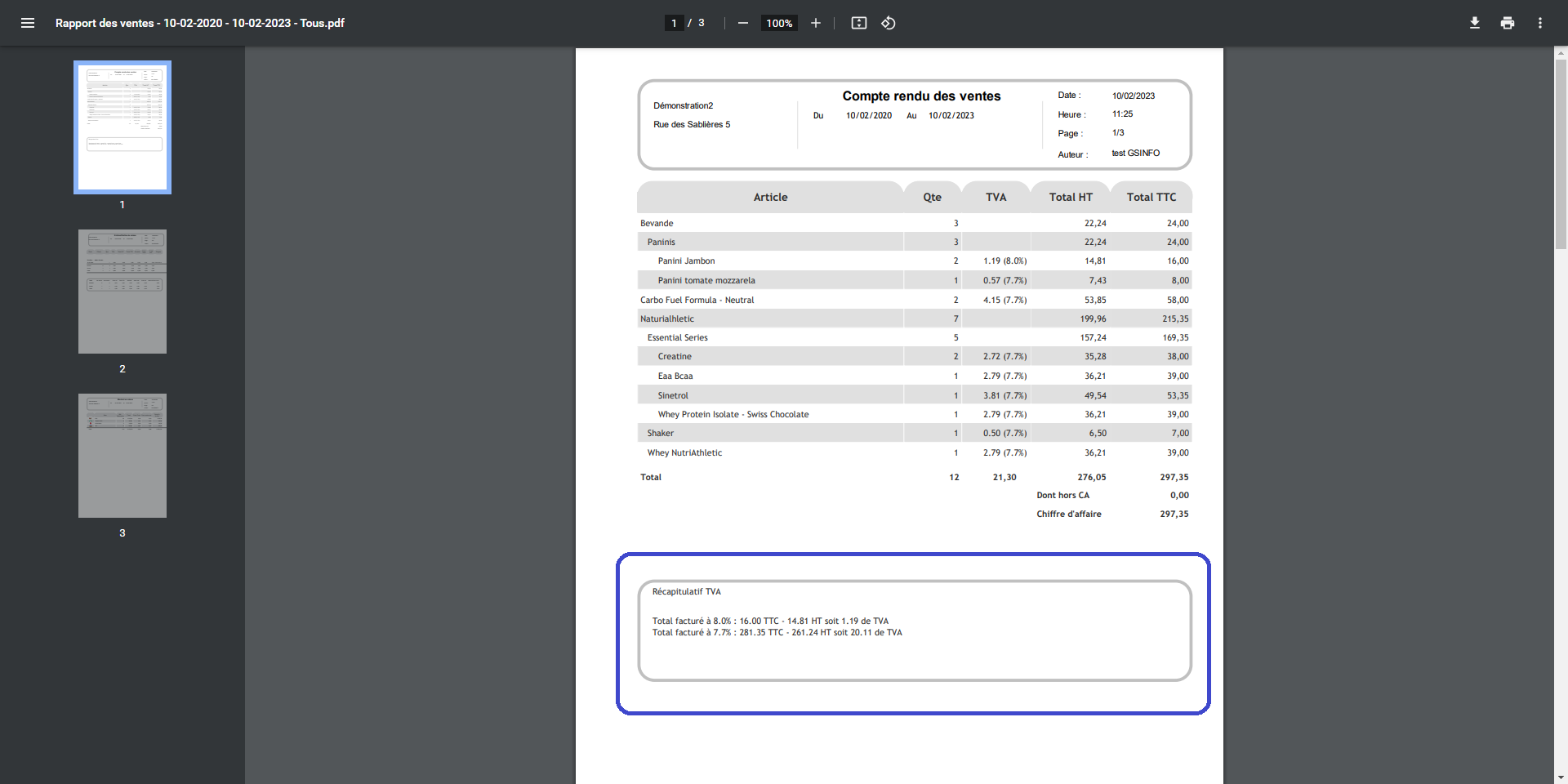The height and width of the screenshot is (784, 1568).
Task: Click the scrollbar up arrow
Action: [x=1561, y=52]
